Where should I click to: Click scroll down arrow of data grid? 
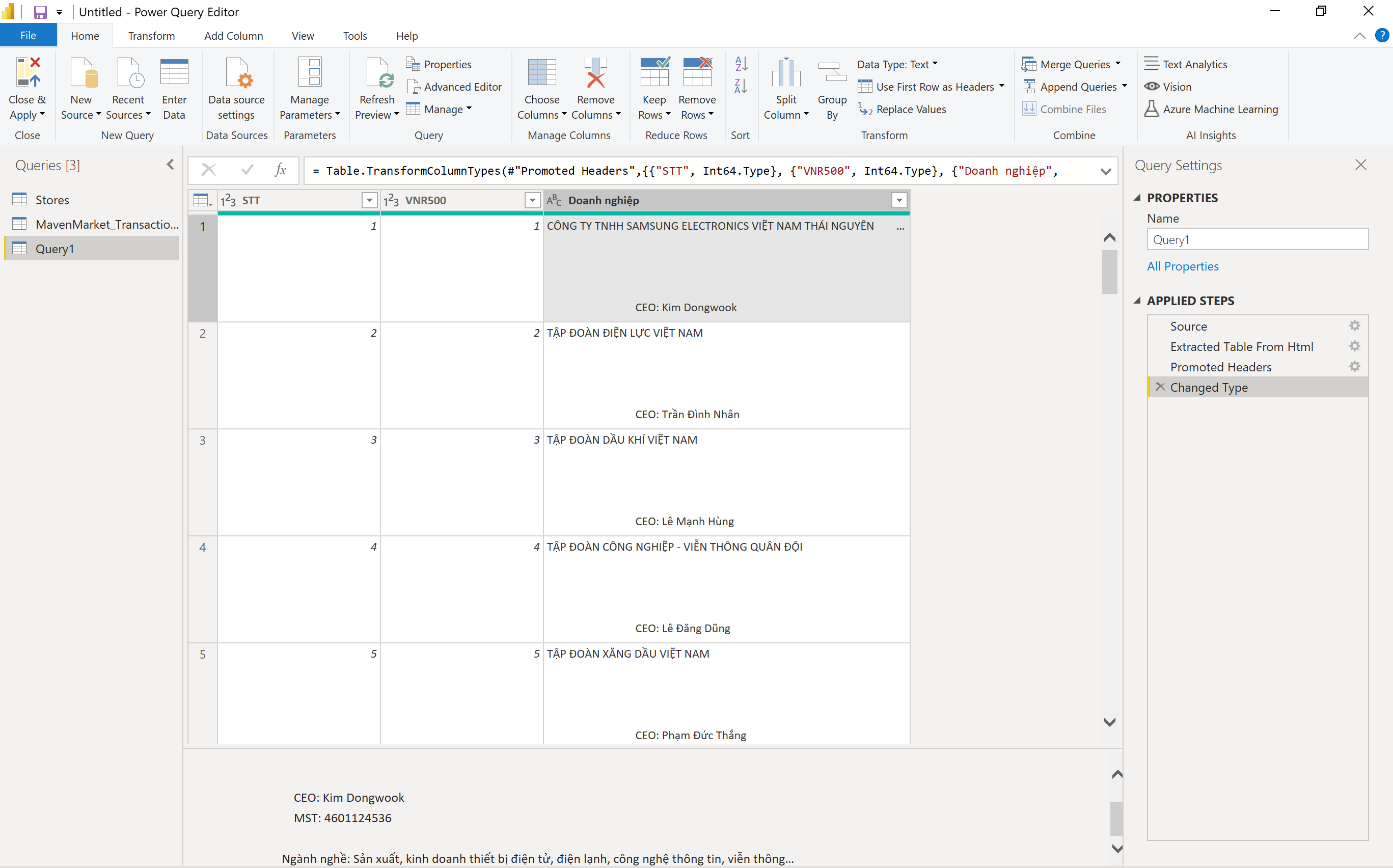pyautogui.click(x=1109, y=722)
